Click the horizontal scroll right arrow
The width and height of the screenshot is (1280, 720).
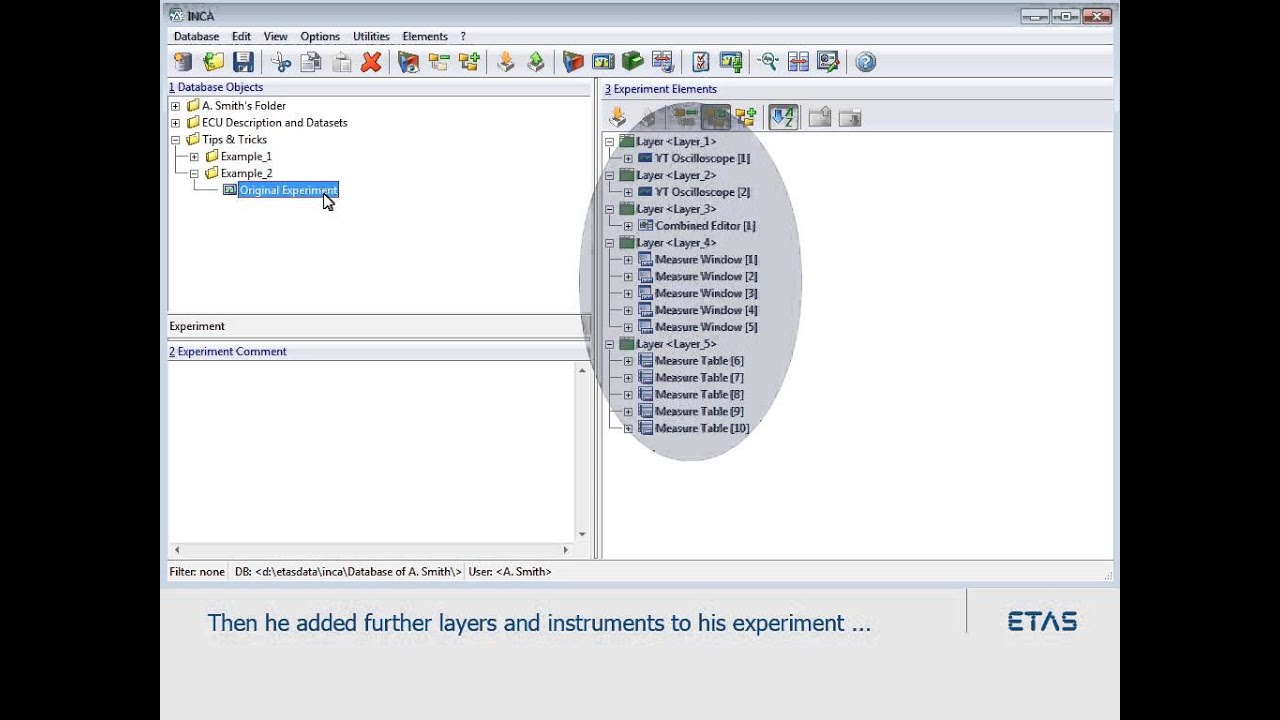click(565, 550)
